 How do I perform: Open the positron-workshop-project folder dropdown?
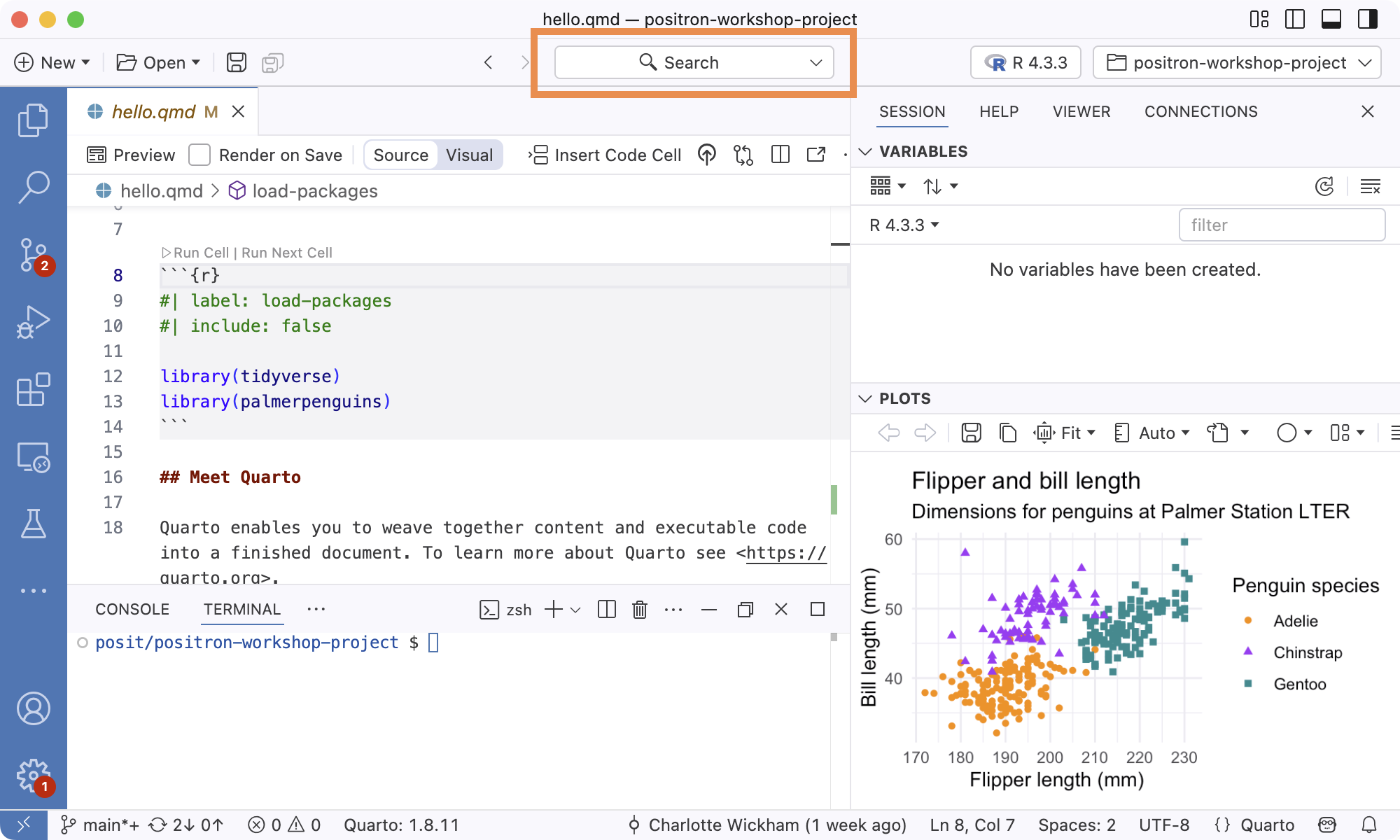1237,62
